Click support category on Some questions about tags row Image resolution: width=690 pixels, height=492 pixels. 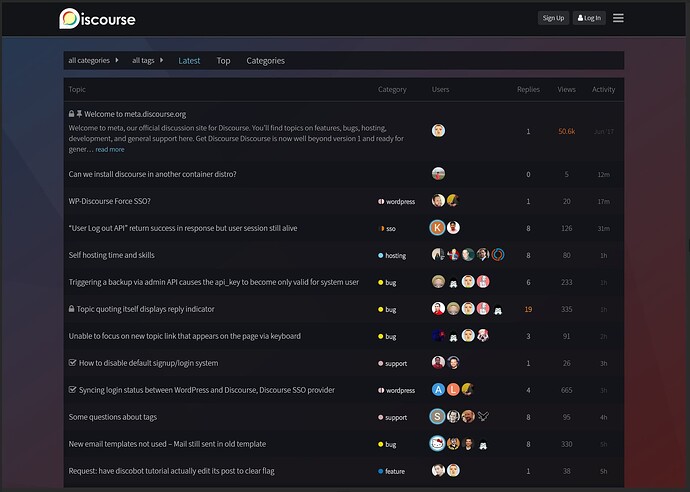point(393,417)
